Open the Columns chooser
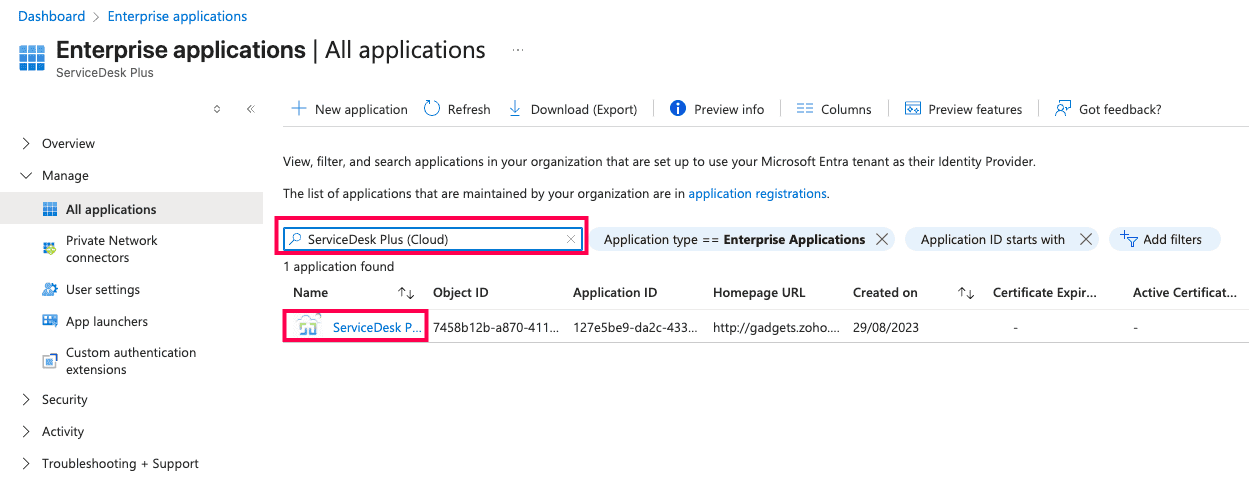1249x491 pixels. pyautogui.click(x=834, y=109)
